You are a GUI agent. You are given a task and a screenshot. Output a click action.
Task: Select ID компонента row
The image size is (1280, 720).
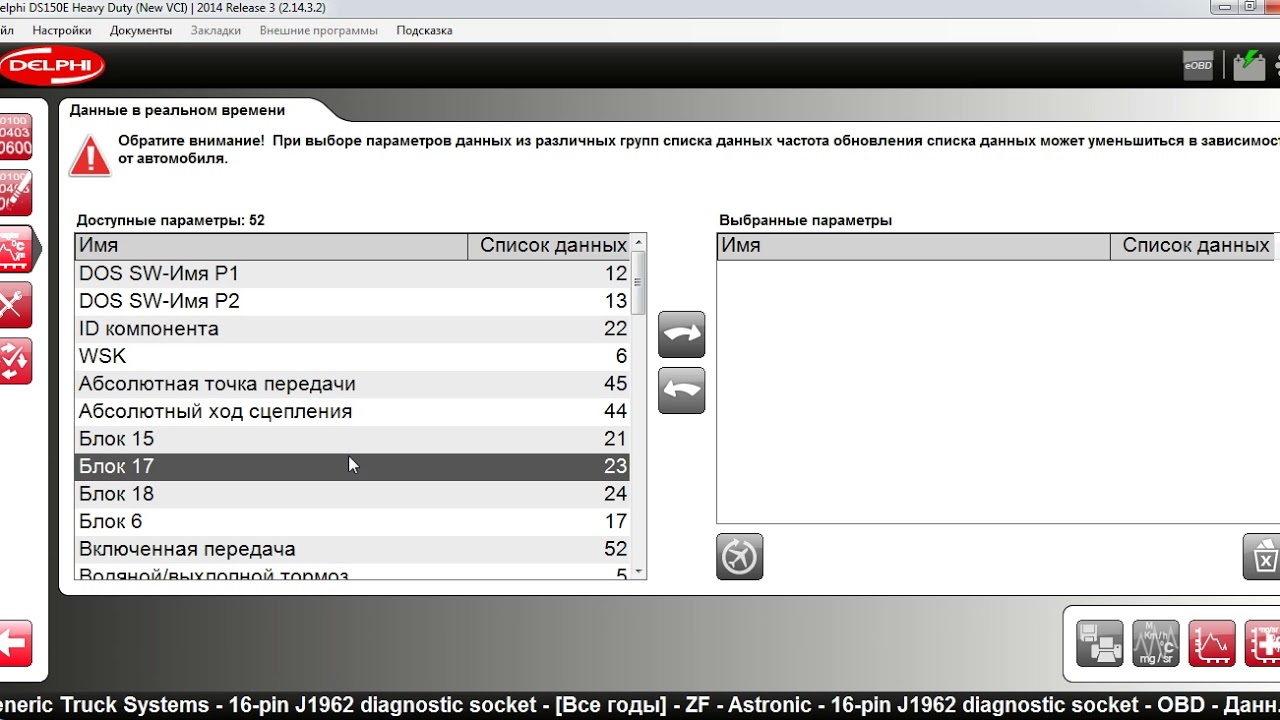[x=353, y=329]
